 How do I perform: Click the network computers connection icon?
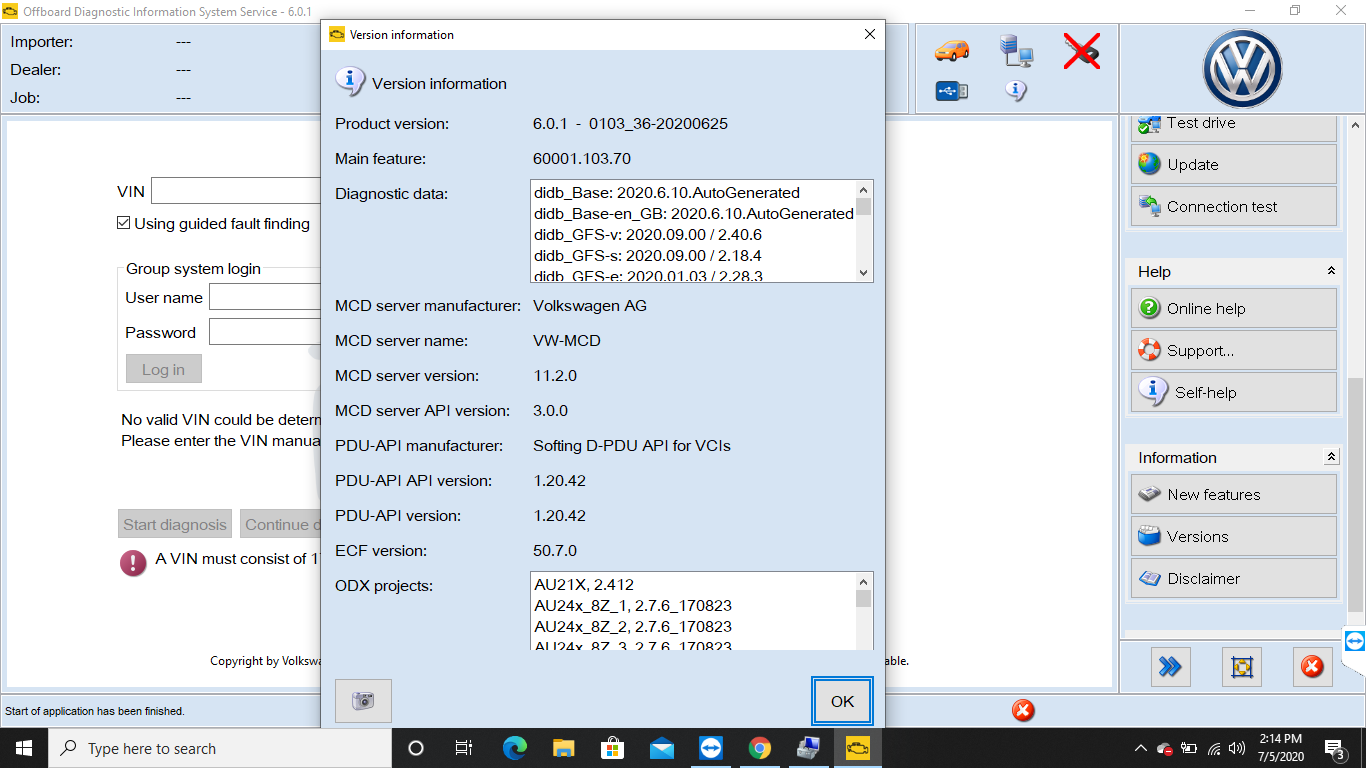(1016, 50)
